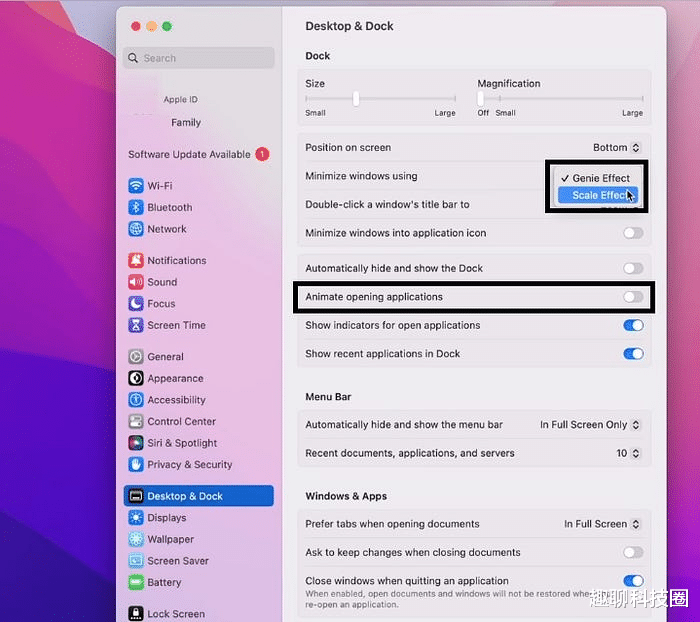Click the Privacy & Security hand icon
The width and height of the screenshot is (700, 622).
coord(136,464)
